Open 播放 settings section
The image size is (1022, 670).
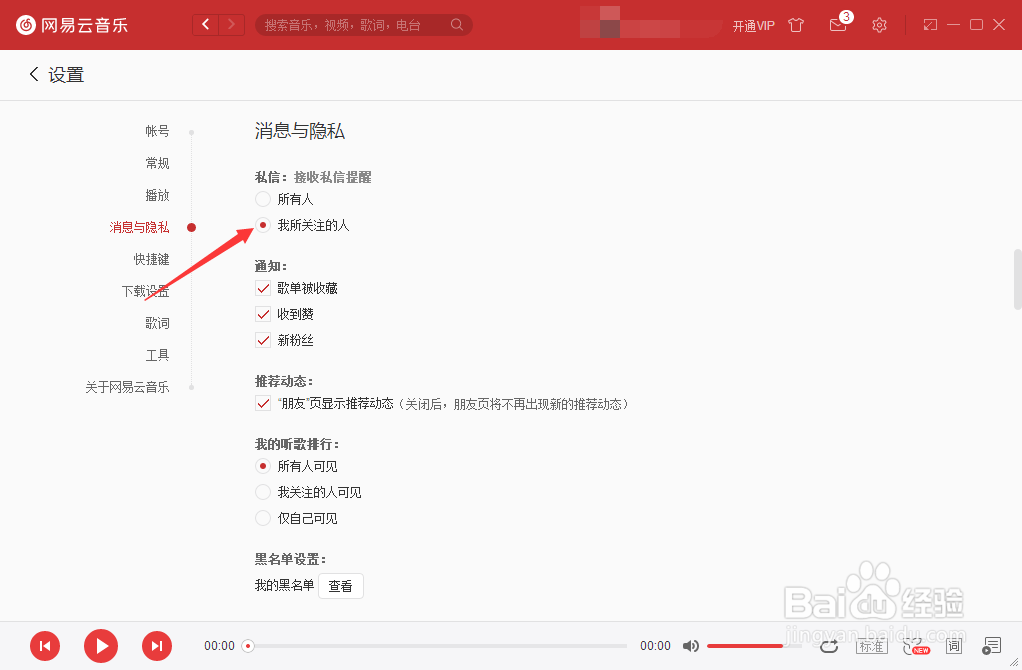tap(157, 195)
